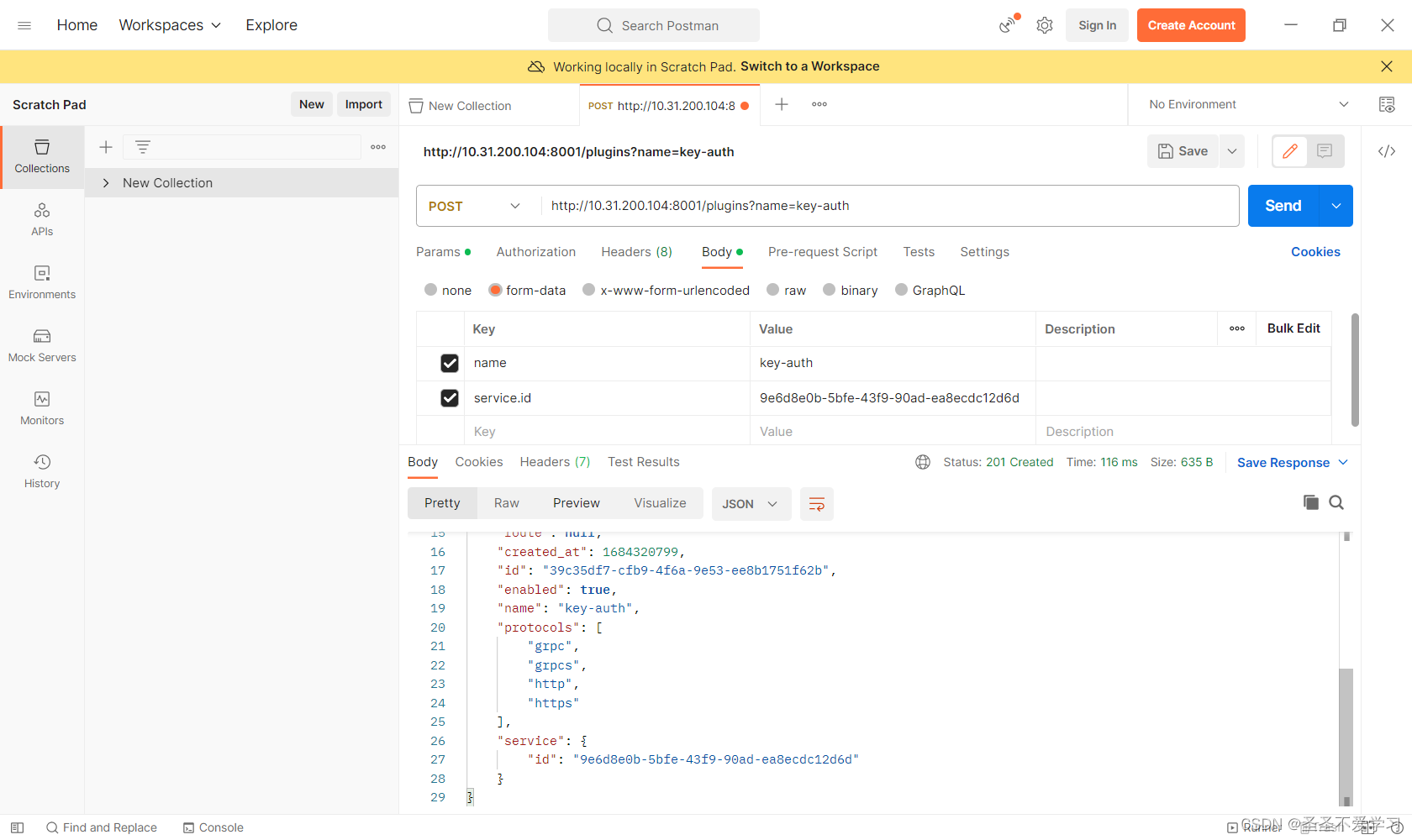Switch to the Visualize response view

pos(660,503)
